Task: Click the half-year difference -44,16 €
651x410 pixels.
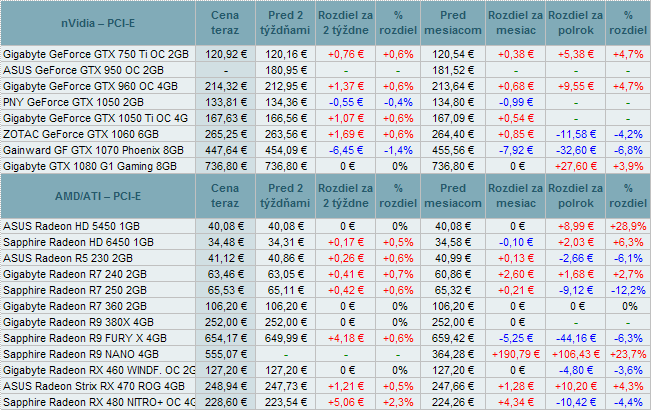Action: [x=576, y=338]
